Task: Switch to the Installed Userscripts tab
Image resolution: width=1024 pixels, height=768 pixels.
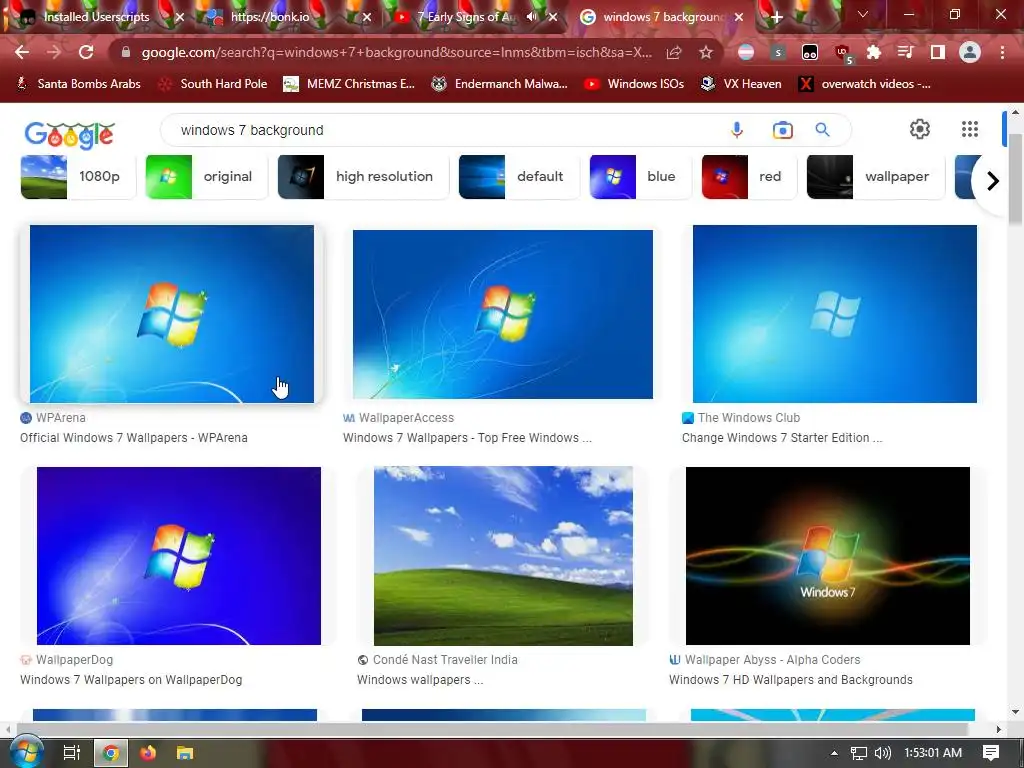Action: (98, 17)
